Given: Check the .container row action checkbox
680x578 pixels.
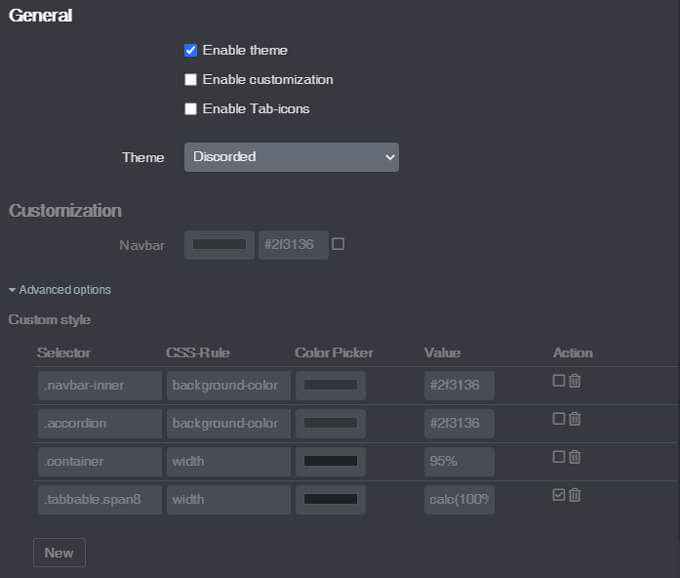Looking at the screenshot, I should (x=559, y=457).
